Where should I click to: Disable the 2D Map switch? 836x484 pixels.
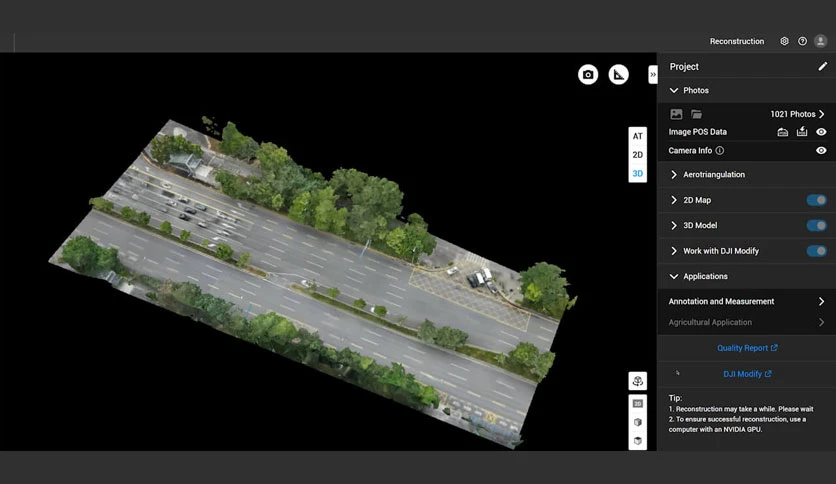(x=816, y=200)
